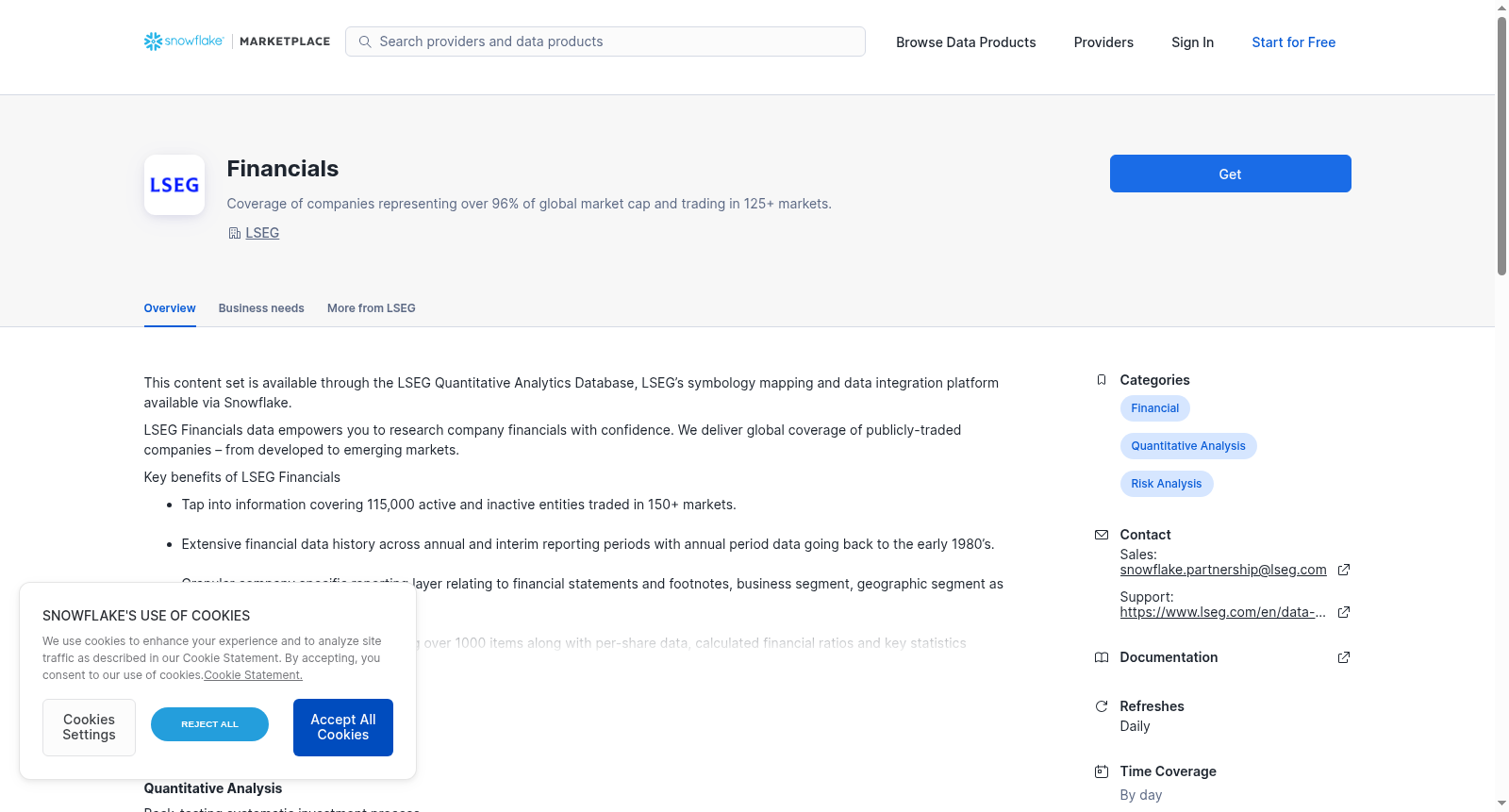Select the Financial category tag

pyautogui.click(x=1155, y=408)
